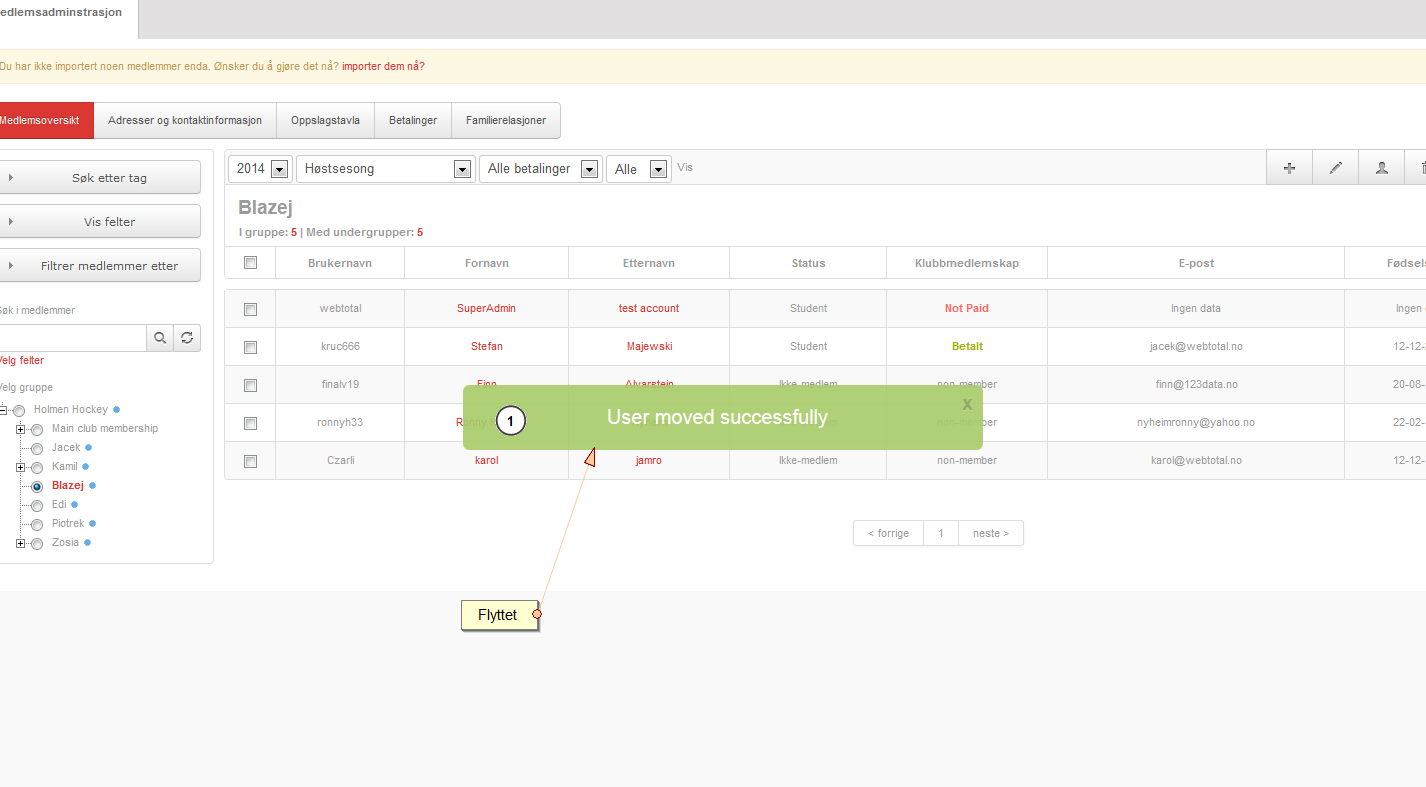Screen dimensions: 1426x787
Task: Expand the Zosia tree node
Action: [x=21, y=543]
